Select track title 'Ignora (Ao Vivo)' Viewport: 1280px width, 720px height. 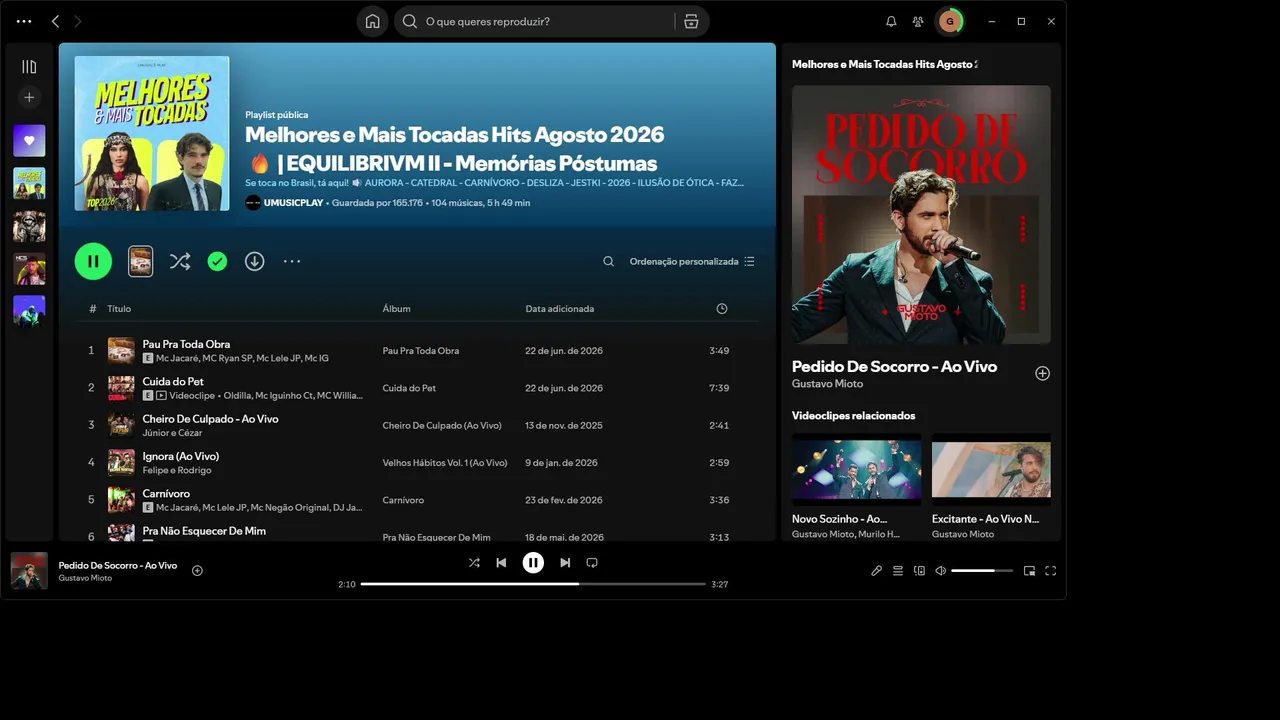tap(181, 456)
